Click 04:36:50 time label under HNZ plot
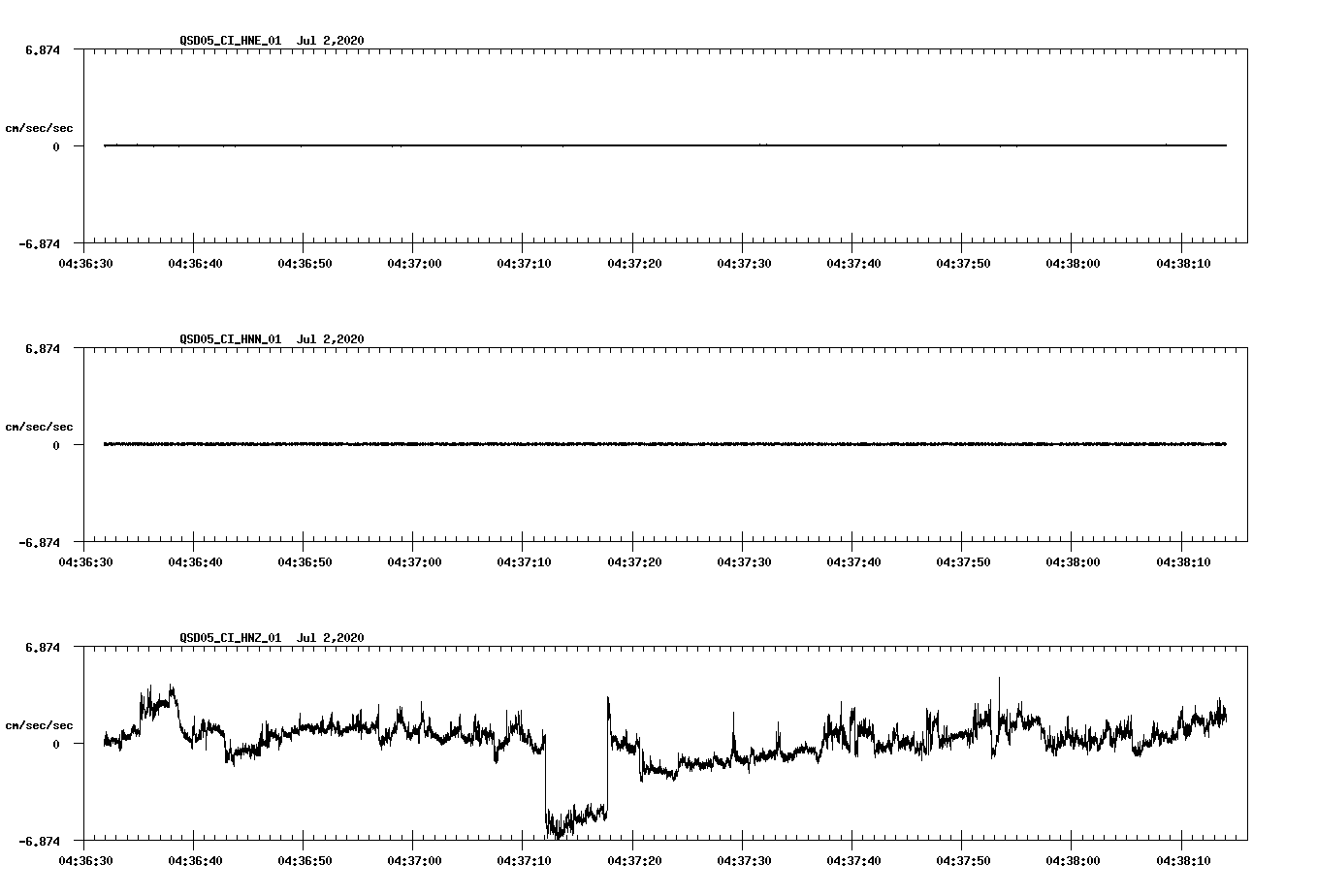Viewport: 1317px width, 896px height. click(x=305, y=860)
